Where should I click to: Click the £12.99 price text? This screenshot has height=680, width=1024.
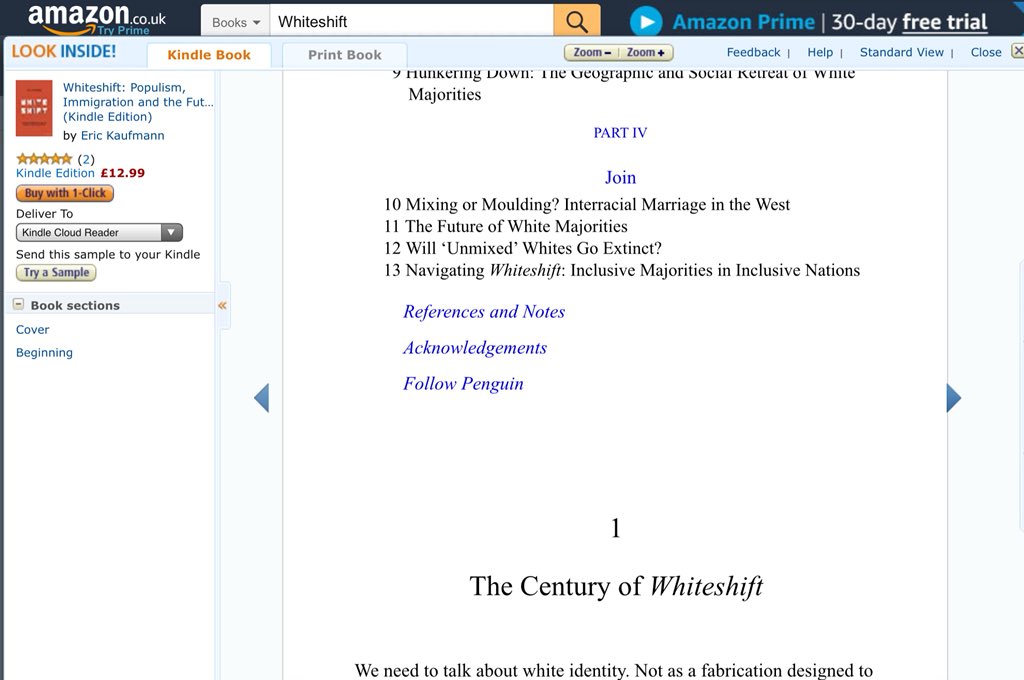(123, 173)
